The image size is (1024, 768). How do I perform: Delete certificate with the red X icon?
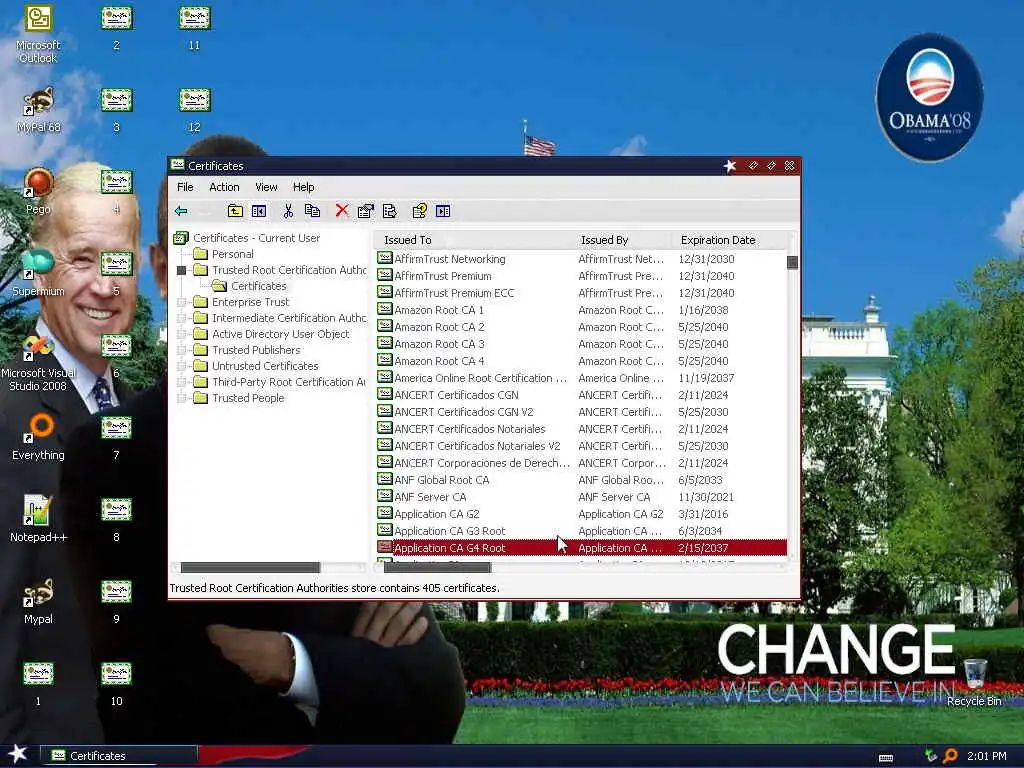[342, 211]
